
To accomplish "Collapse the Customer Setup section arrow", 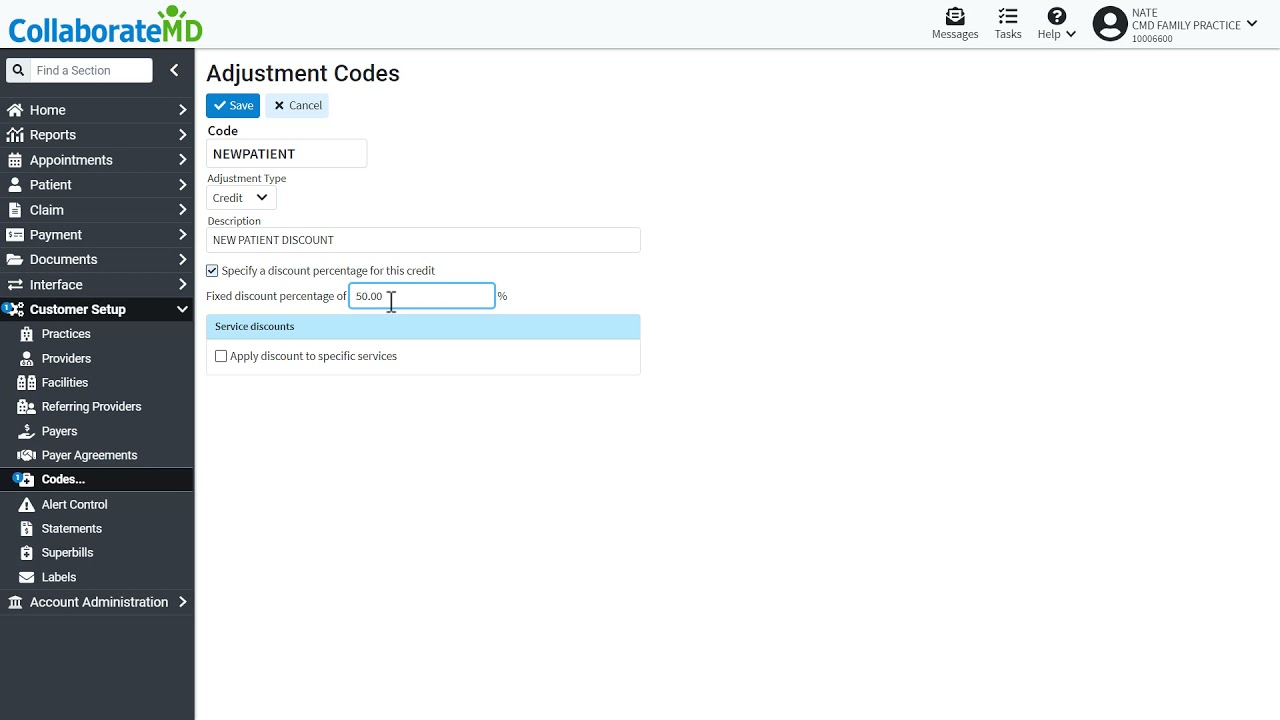I will (182, 309).
